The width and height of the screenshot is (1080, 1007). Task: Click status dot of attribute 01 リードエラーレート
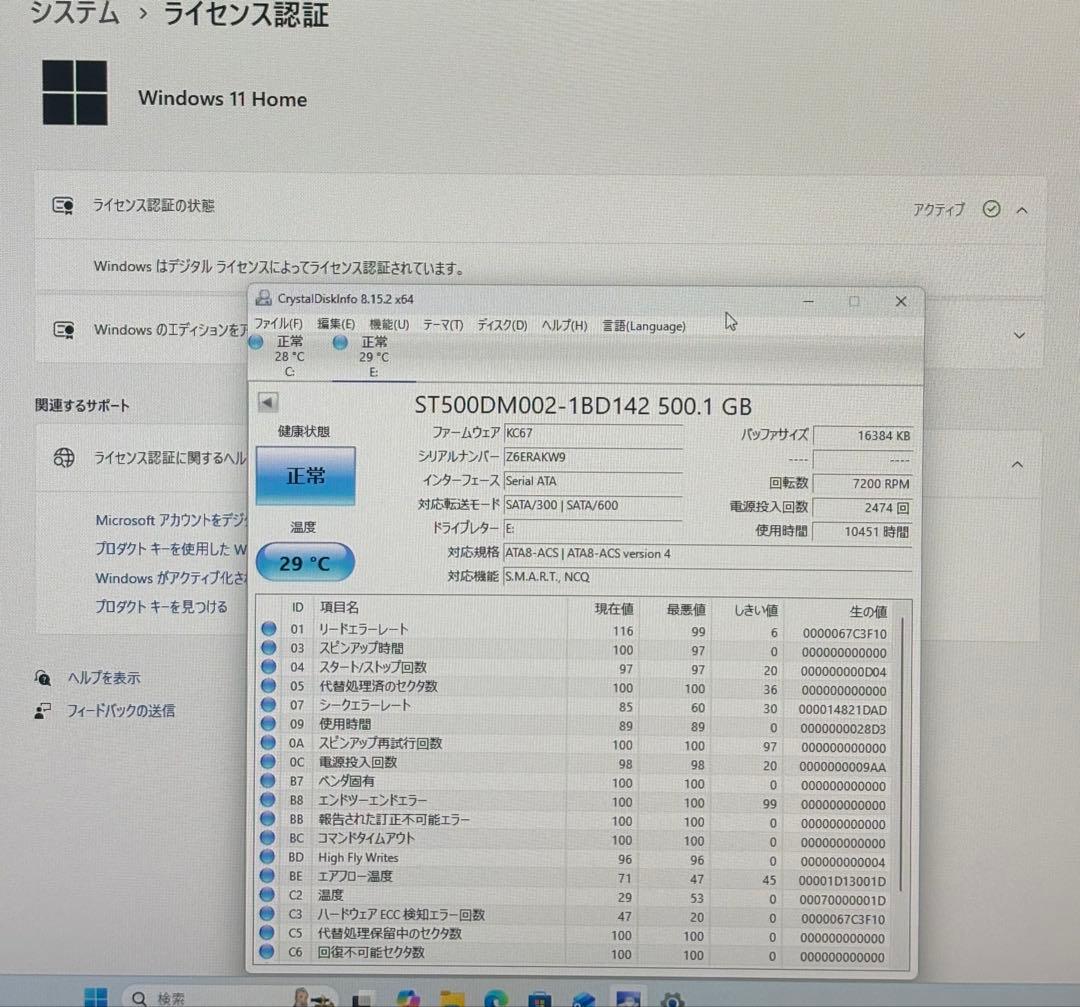click(x=269, y=629)
